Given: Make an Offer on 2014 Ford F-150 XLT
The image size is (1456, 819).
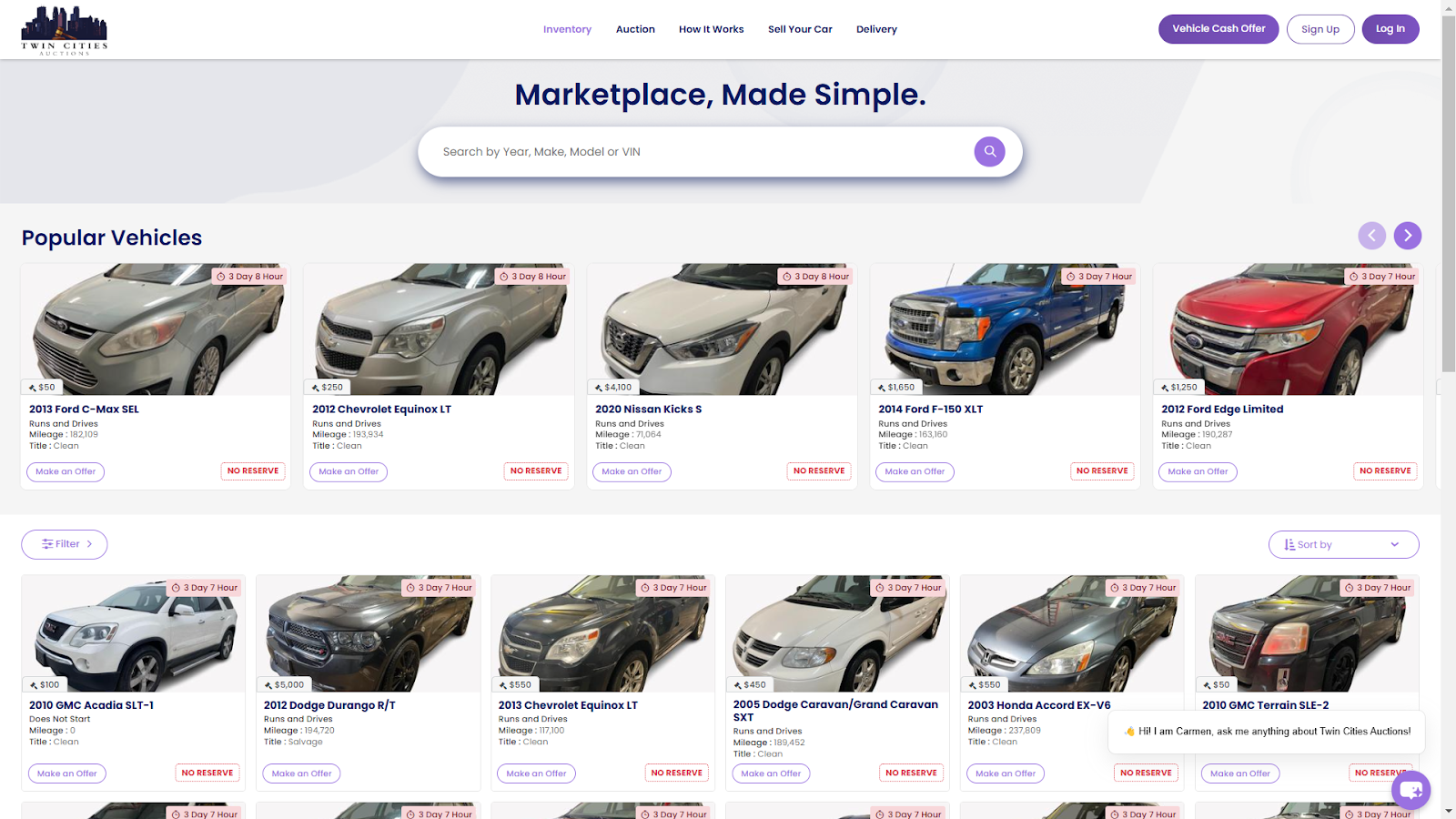Looking at the screenshot, I should [915, 471].
